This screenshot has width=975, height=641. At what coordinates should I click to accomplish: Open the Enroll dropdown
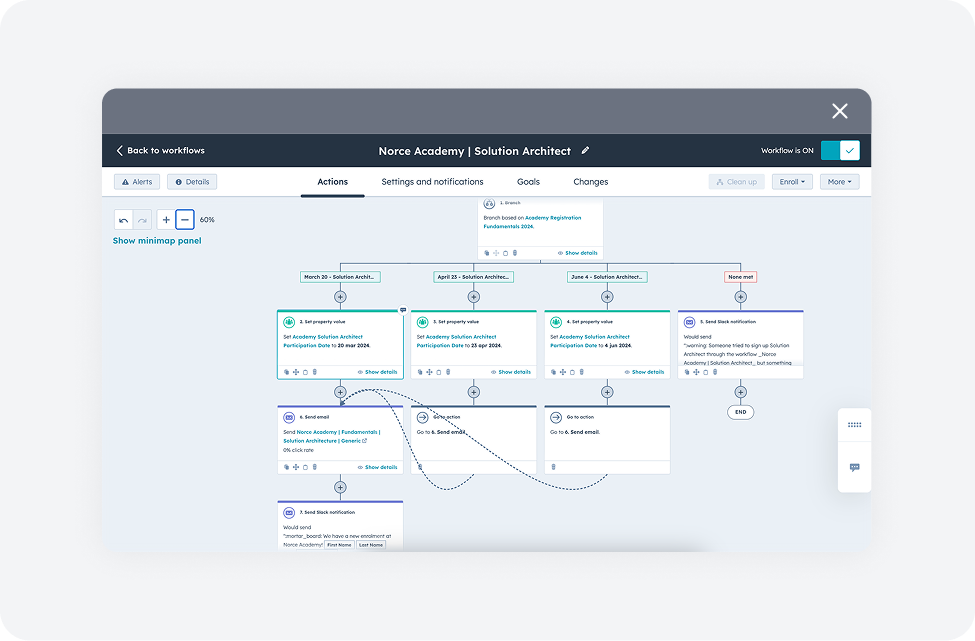coord(792,182)
